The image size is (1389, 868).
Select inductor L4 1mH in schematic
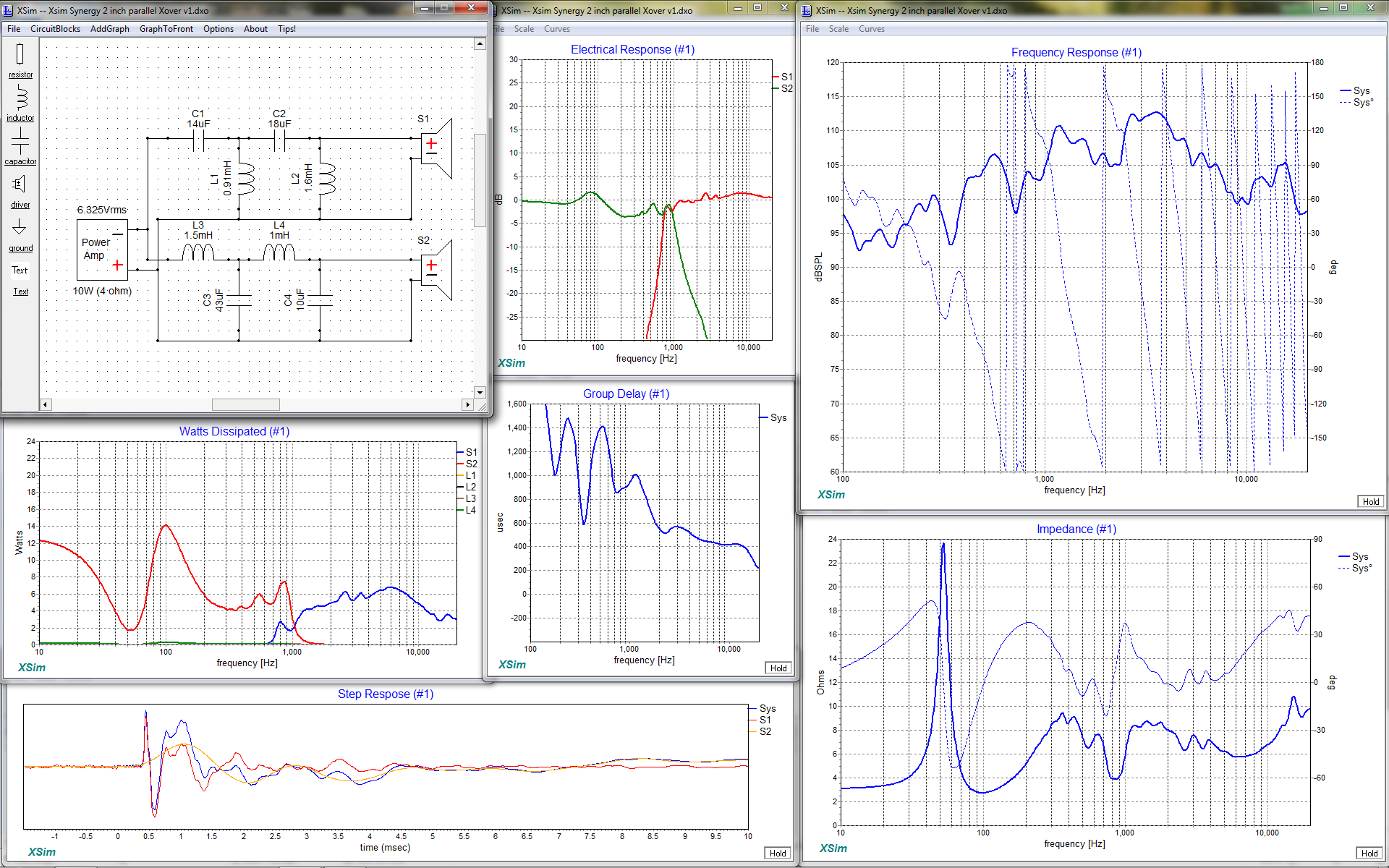point(279,251)
